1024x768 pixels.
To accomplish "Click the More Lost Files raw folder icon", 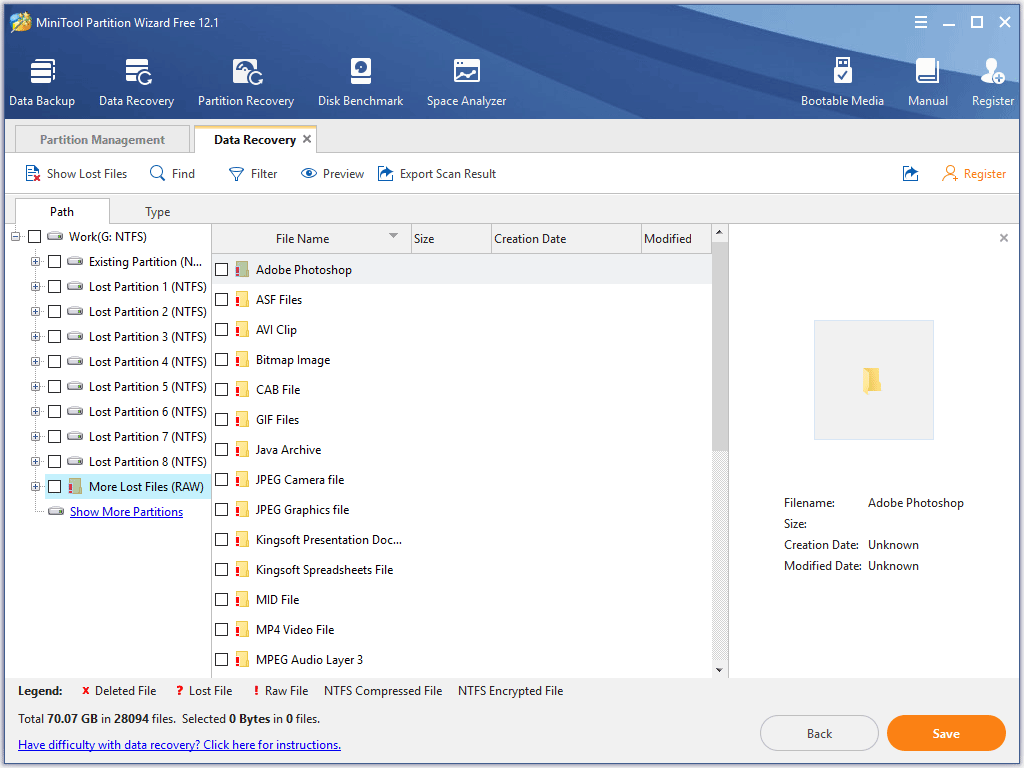I will [75, 486].
